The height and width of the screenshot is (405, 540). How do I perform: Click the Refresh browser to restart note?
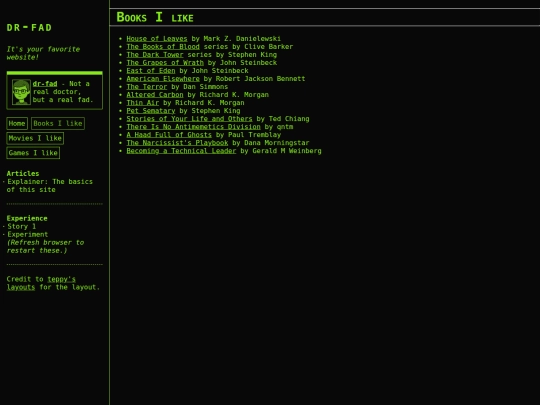45,247
